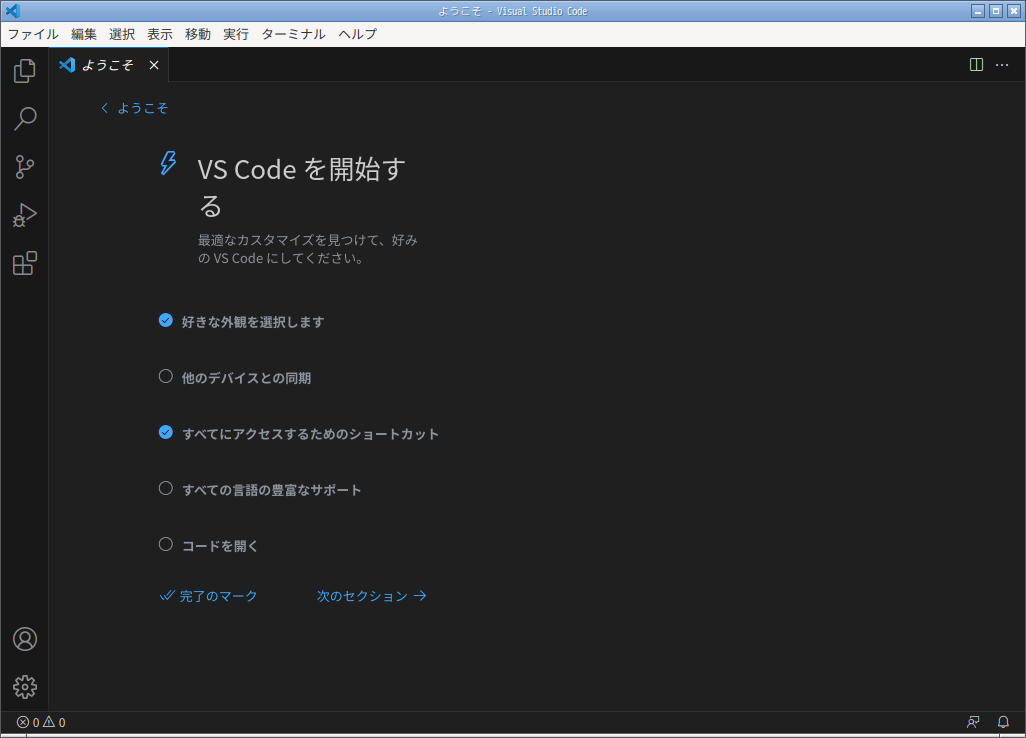This screenshot has width=1026, height=738.
Task: Click the 完了のマーク link
Action: [209, 596]
